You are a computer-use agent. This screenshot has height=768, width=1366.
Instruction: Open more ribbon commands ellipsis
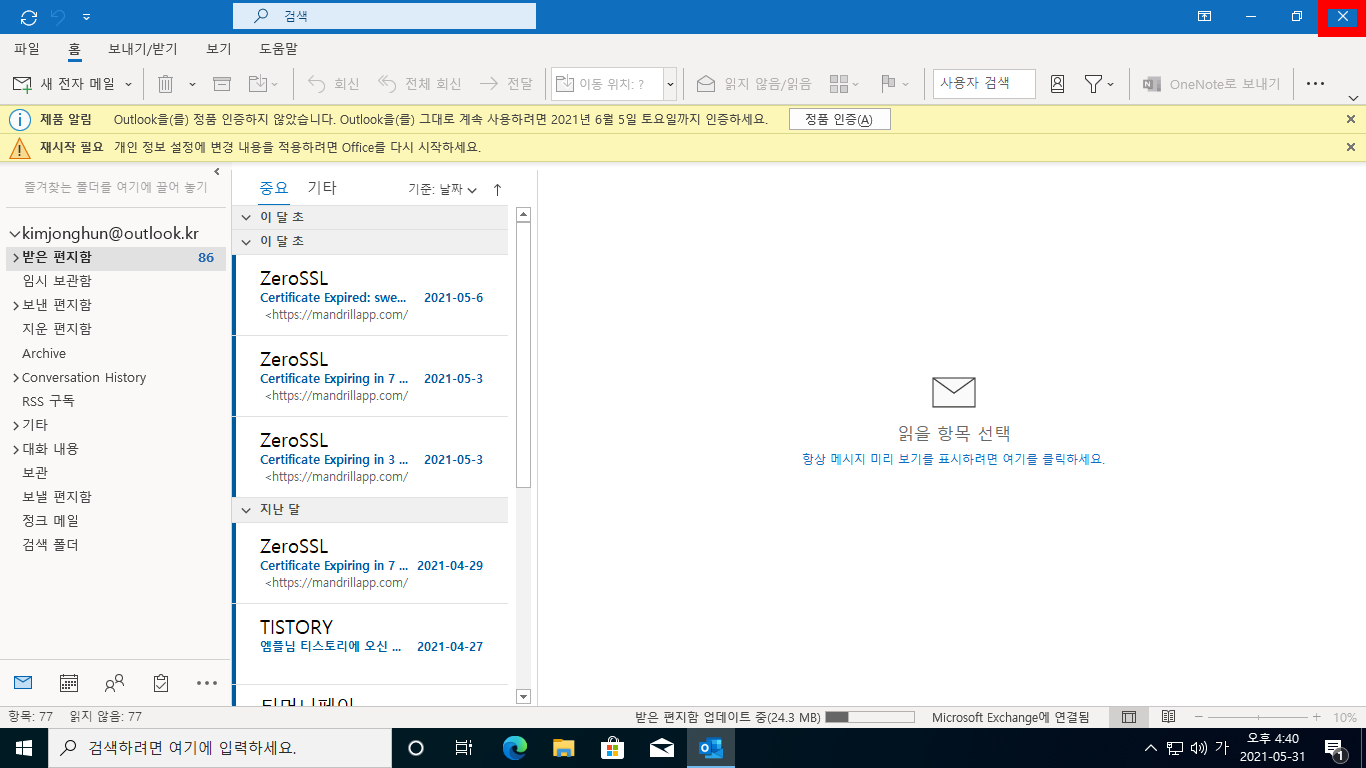click(x=1315, y=84)
